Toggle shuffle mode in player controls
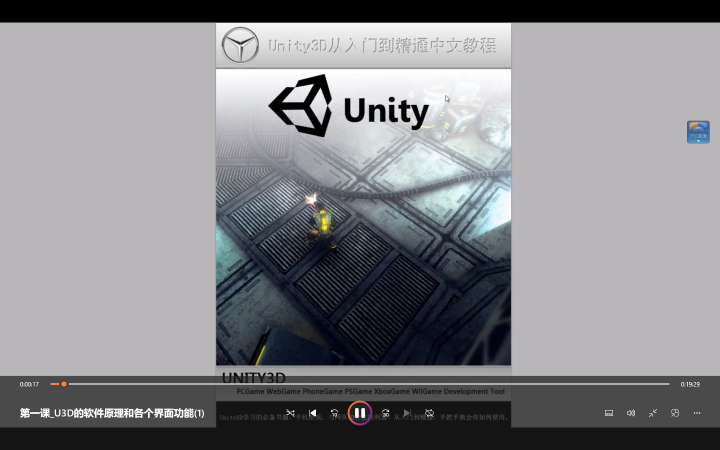This screenshot has width=720, height=450. tap(290, 413)
